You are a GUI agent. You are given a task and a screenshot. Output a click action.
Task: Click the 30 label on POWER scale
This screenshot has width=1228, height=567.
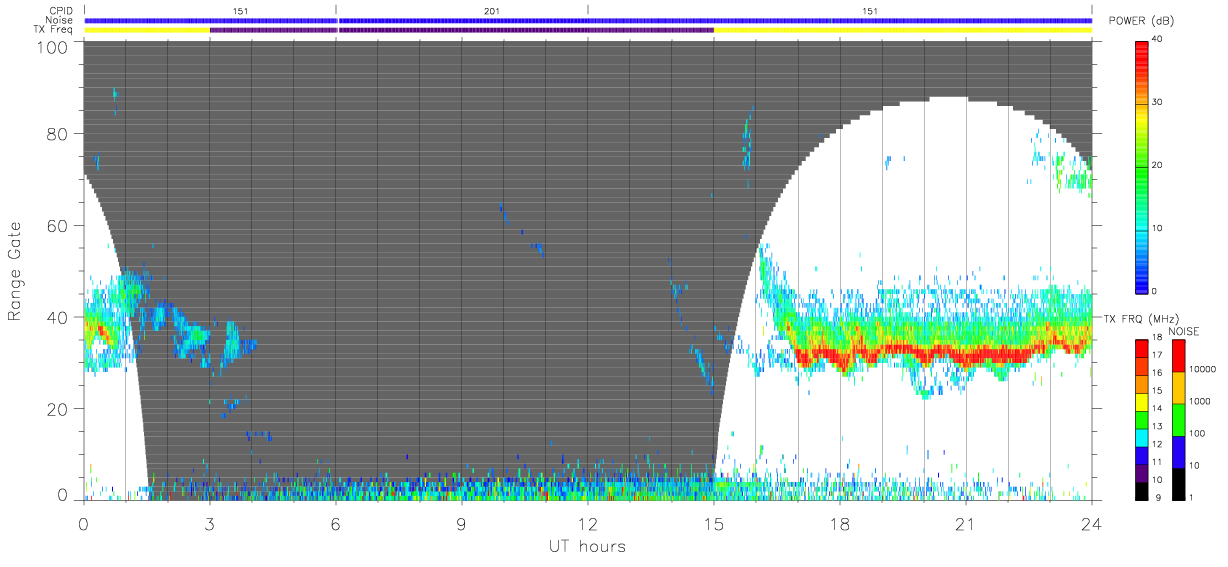pos(1157,102)
